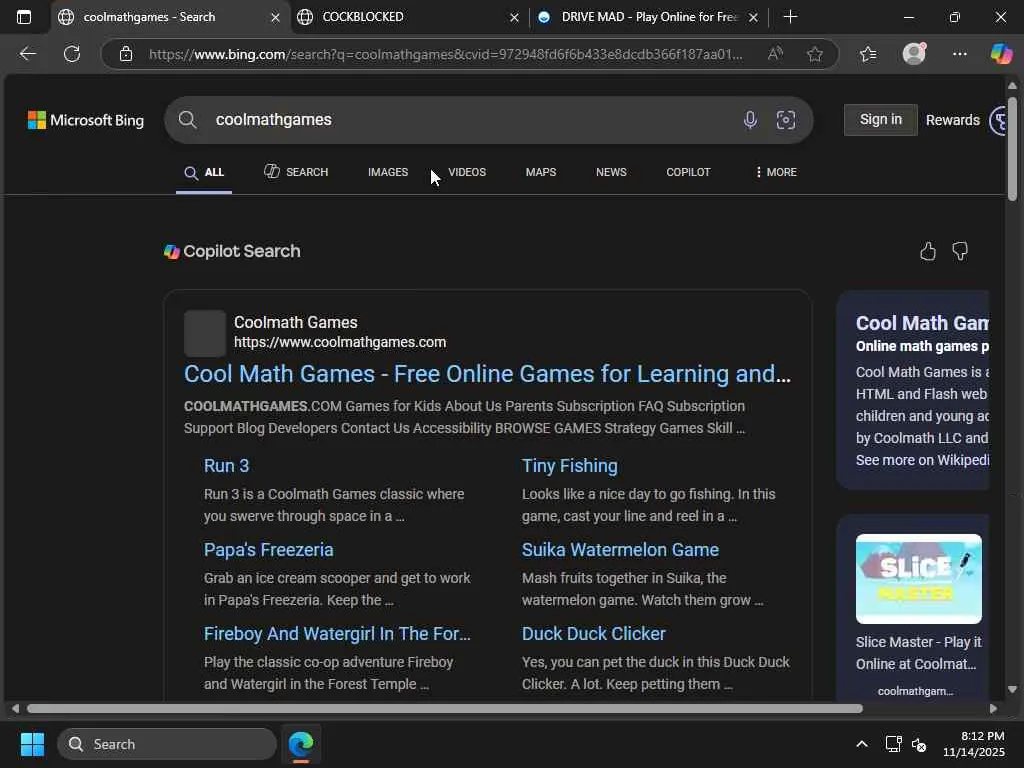Screen dimensions: 1024x768
Task: Select the SEARCH tab
Action: (x=296, y=172)
